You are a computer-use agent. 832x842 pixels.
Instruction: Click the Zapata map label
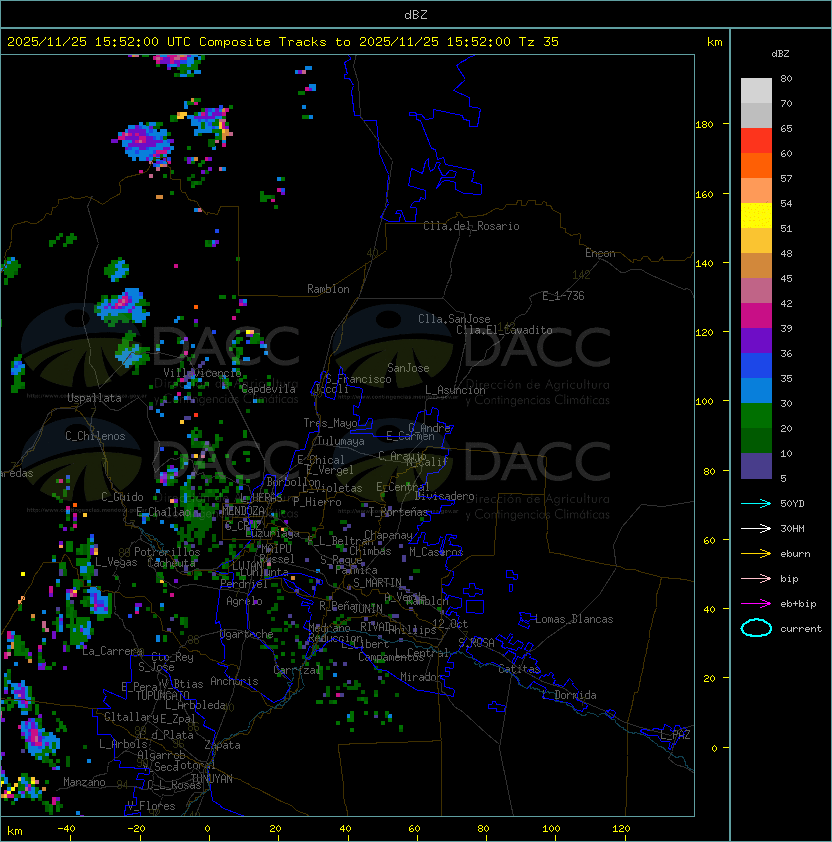tap(222, 745)
